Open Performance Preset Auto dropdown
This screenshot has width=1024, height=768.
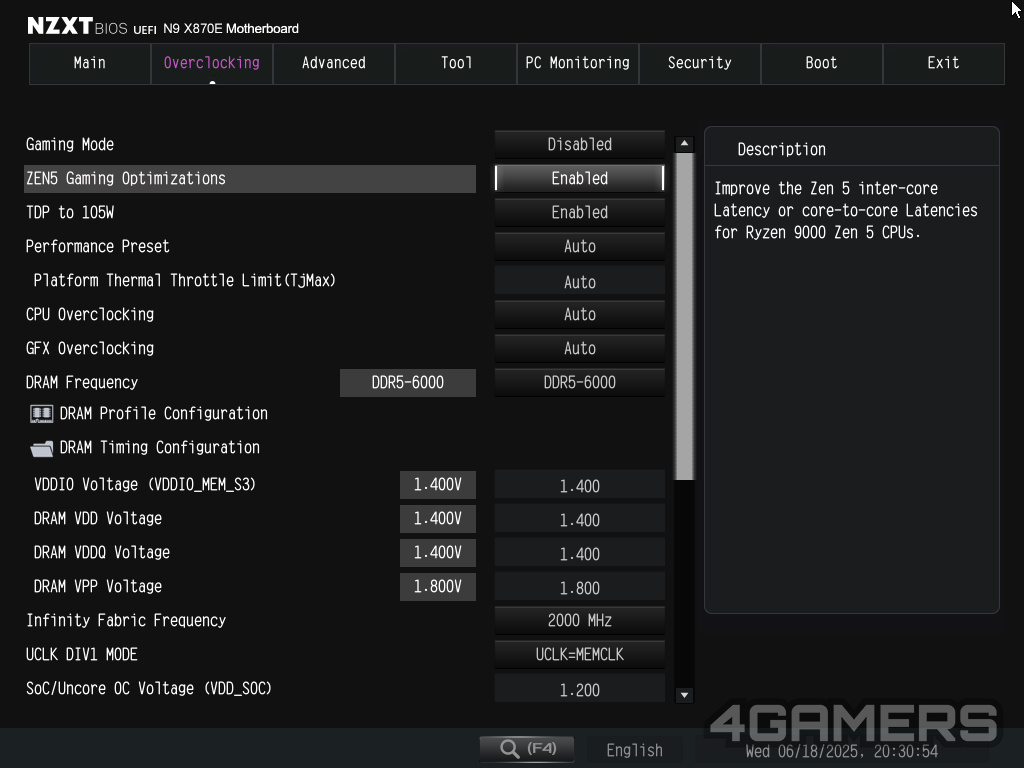coord(580,246)
